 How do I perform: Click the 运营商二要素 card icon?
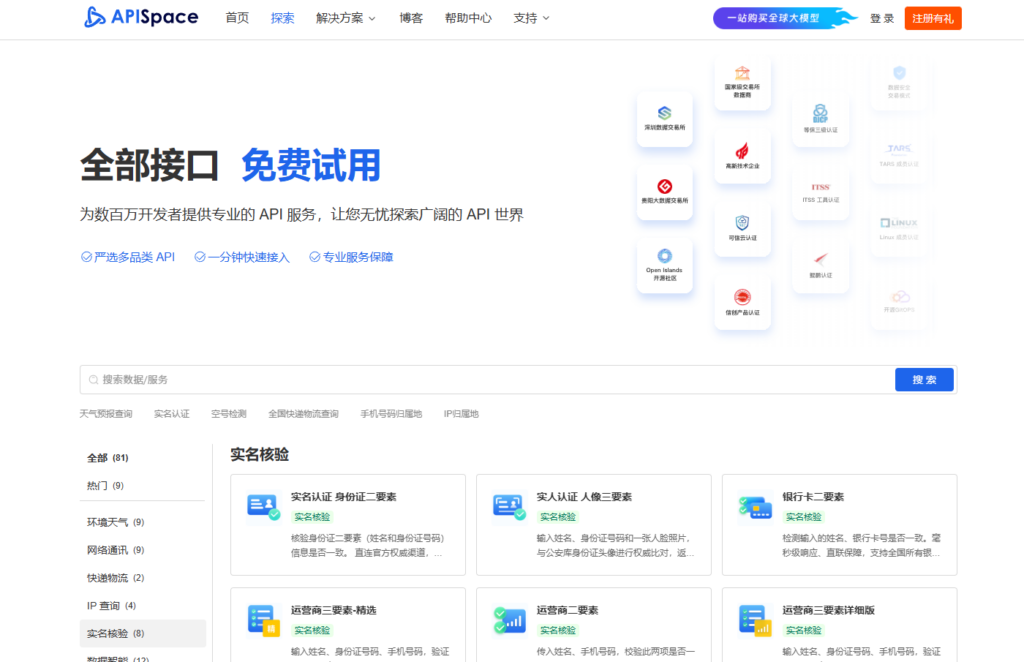click(x=509, y=620)
